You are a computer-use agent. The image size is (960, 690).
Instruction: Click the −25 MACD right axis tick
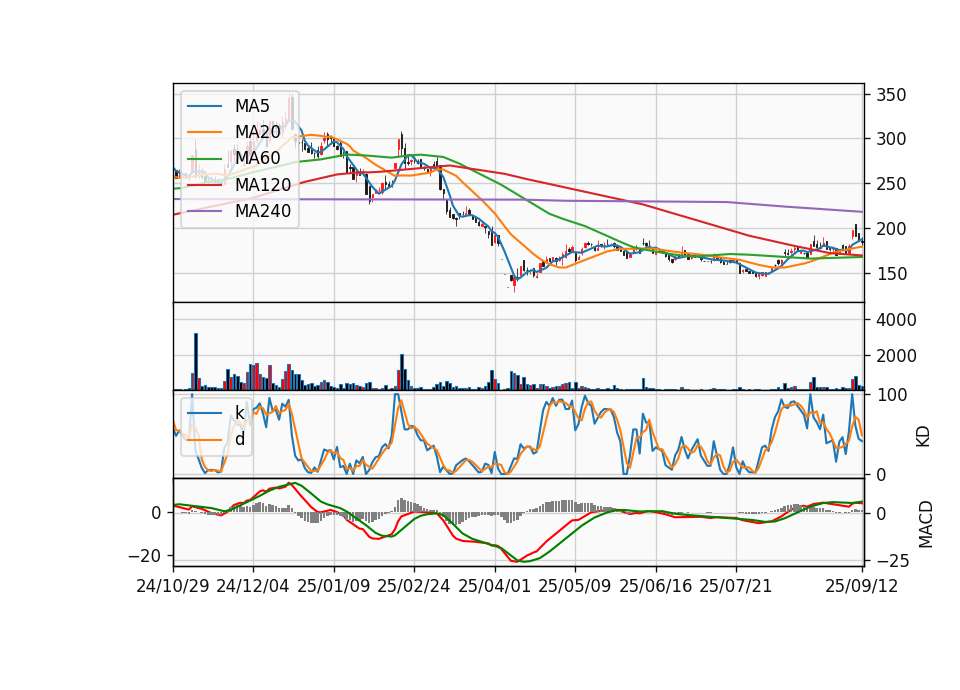tap(893, 560)
